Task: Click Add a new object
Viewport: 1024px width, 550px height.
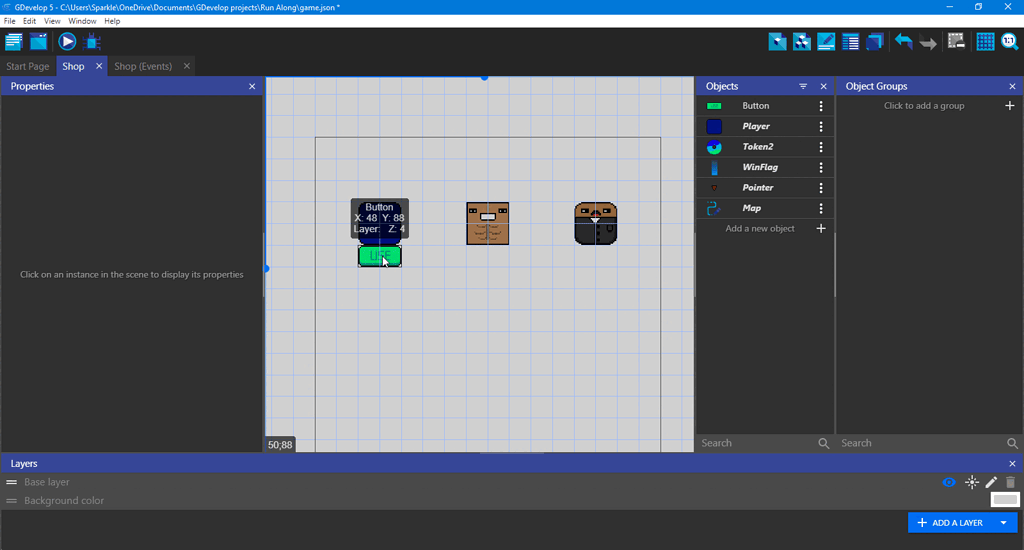Action: pyautogui.click(x=760, y=229)
